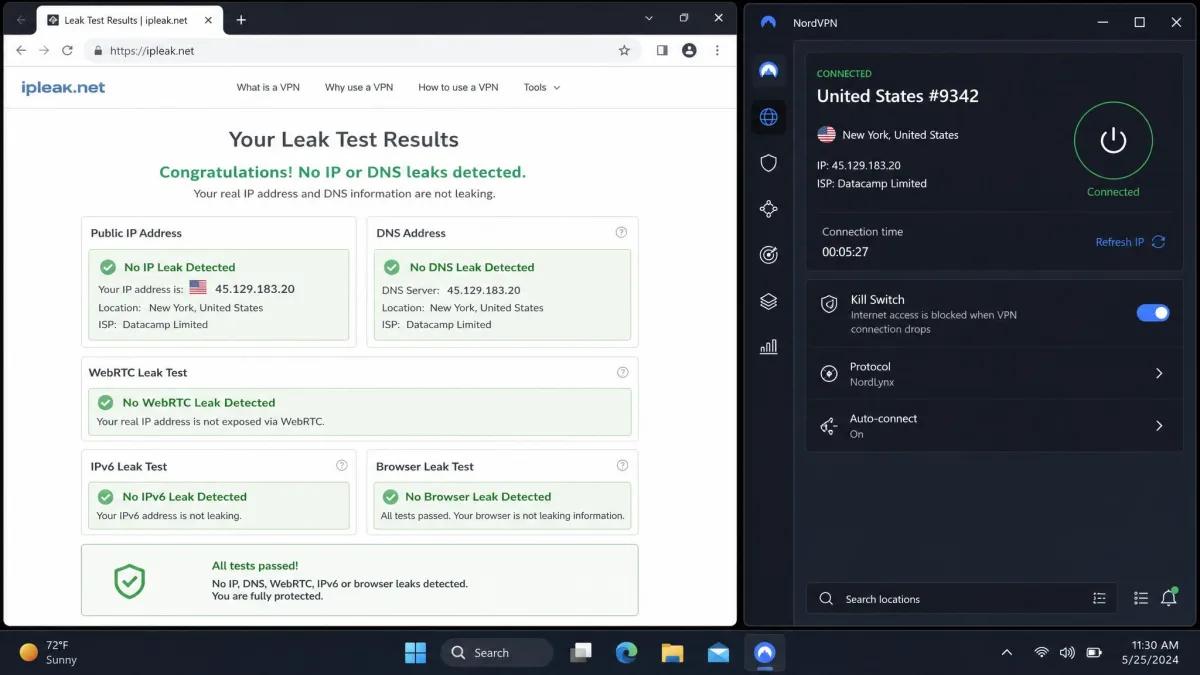Click United States #9342 server name
1200x675 pixels.
point(898,96)
